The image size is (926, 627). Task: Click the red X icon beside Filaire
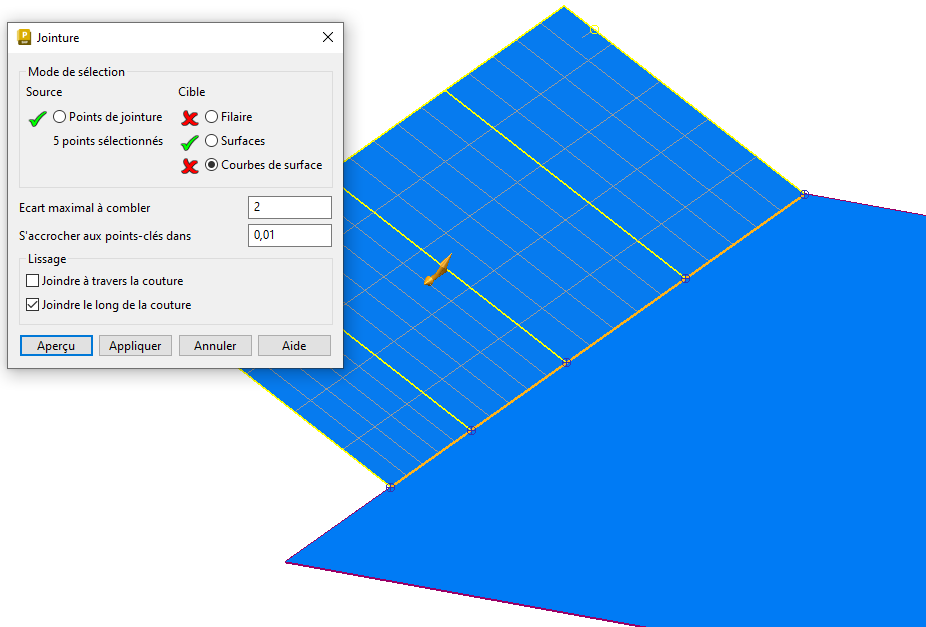190,118
